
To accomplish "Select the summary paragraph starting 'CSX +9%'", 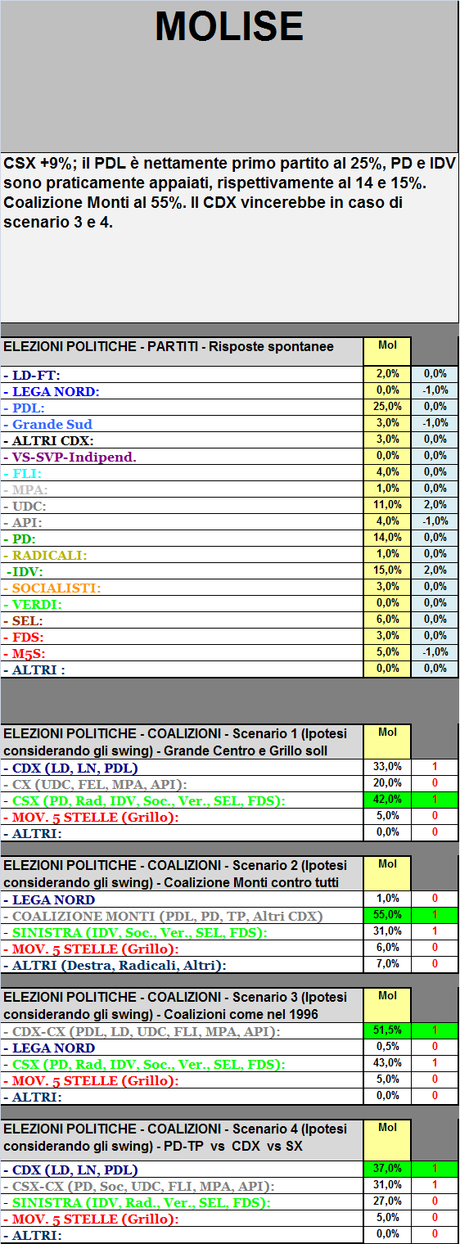I will click(229, 192).
